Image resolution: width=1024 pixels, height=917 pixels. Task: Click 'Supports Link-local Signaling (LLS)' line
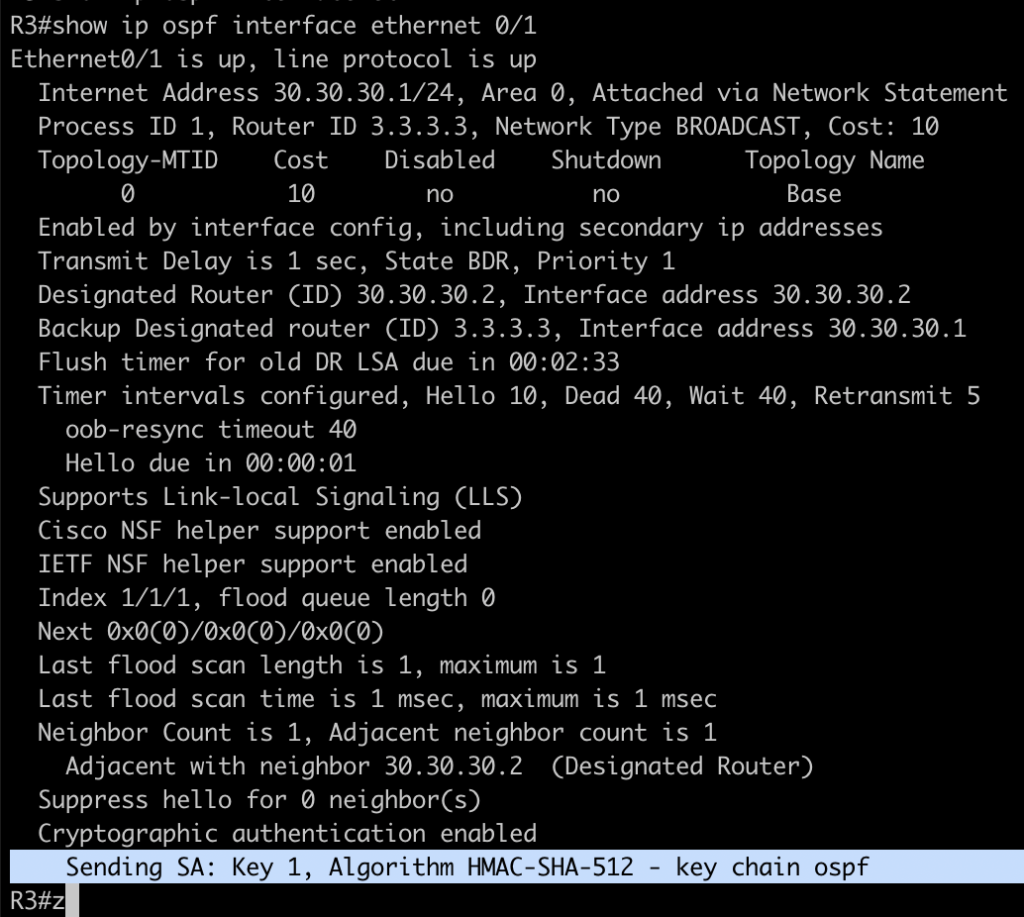coord(280,497)
